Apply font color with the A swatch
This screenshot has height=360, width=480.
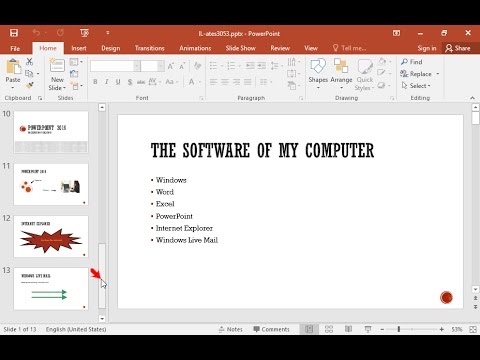[192, 82]
